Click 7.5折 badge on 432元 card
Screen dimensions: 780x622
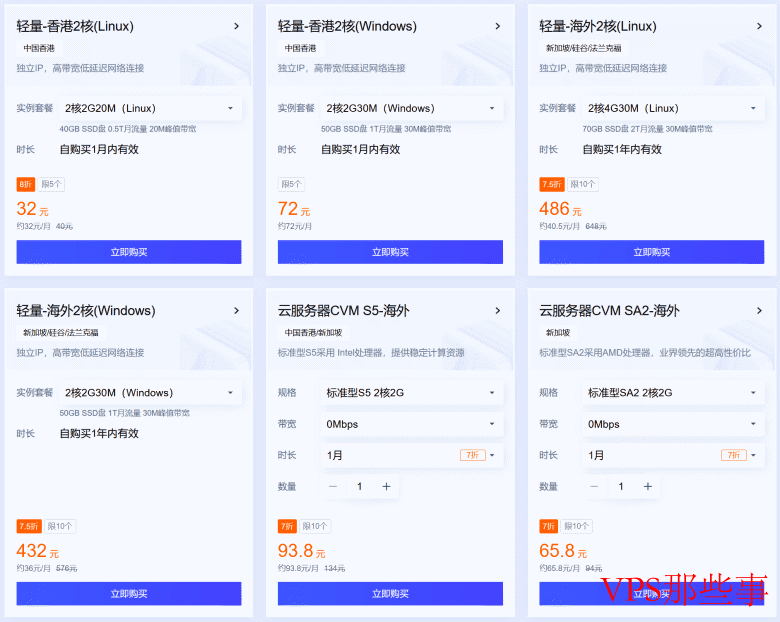(x=29, y=526)
